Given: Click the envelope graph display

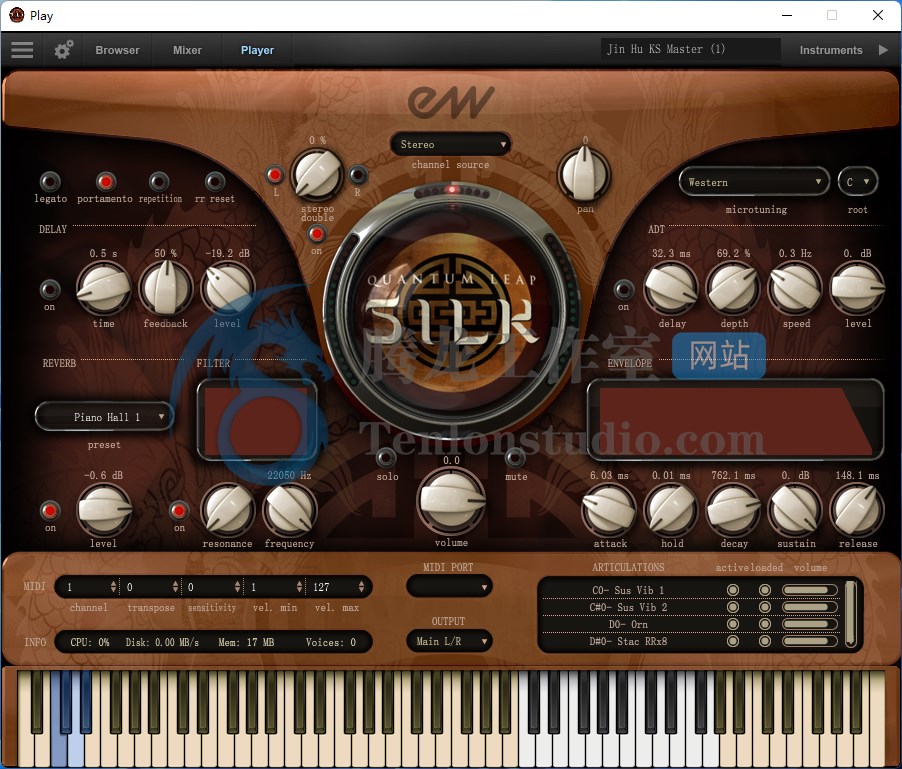Looking at the screenshot, I should (735, 419).
